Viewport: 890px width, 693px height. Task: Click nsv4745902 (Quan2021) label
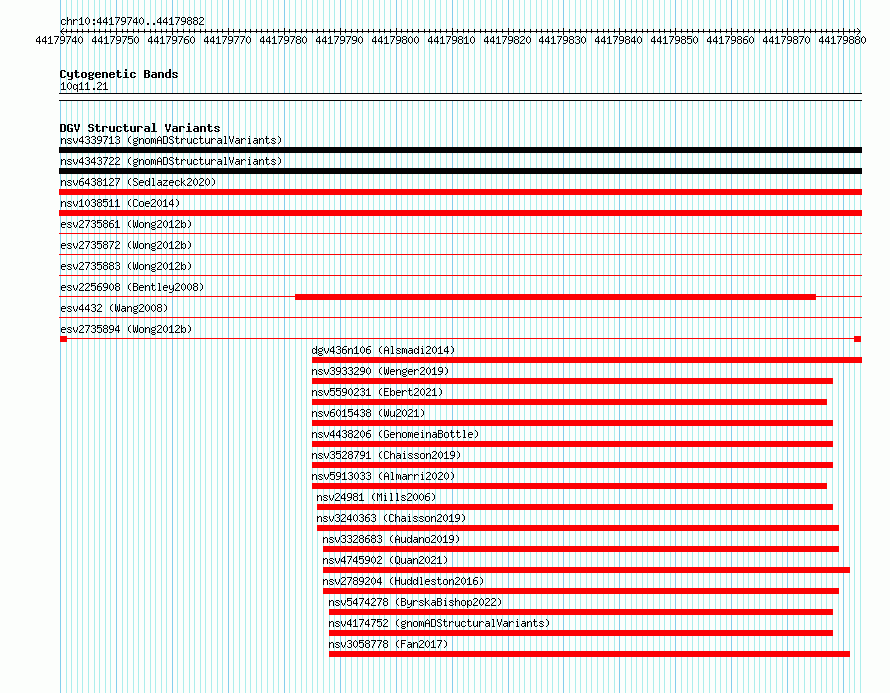tap(385, 560)
